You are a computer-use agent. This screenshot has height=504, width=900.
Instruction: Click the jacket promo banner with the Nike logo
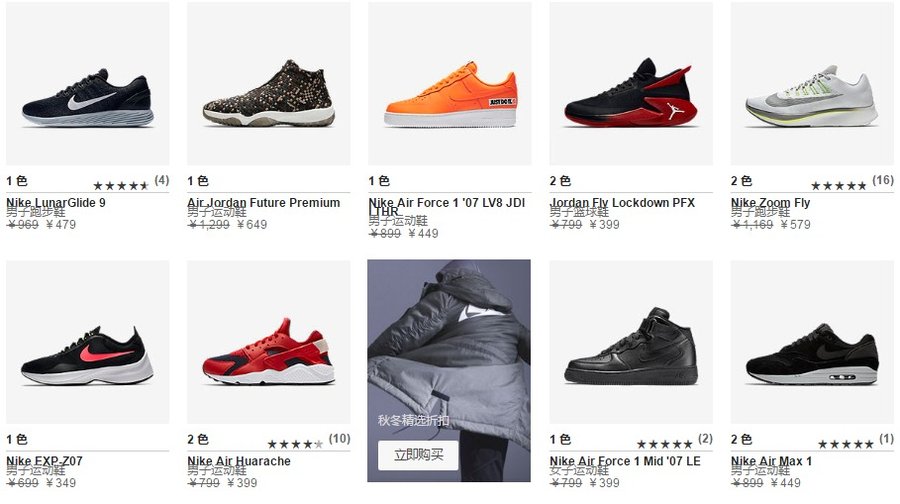click(449, 371)
